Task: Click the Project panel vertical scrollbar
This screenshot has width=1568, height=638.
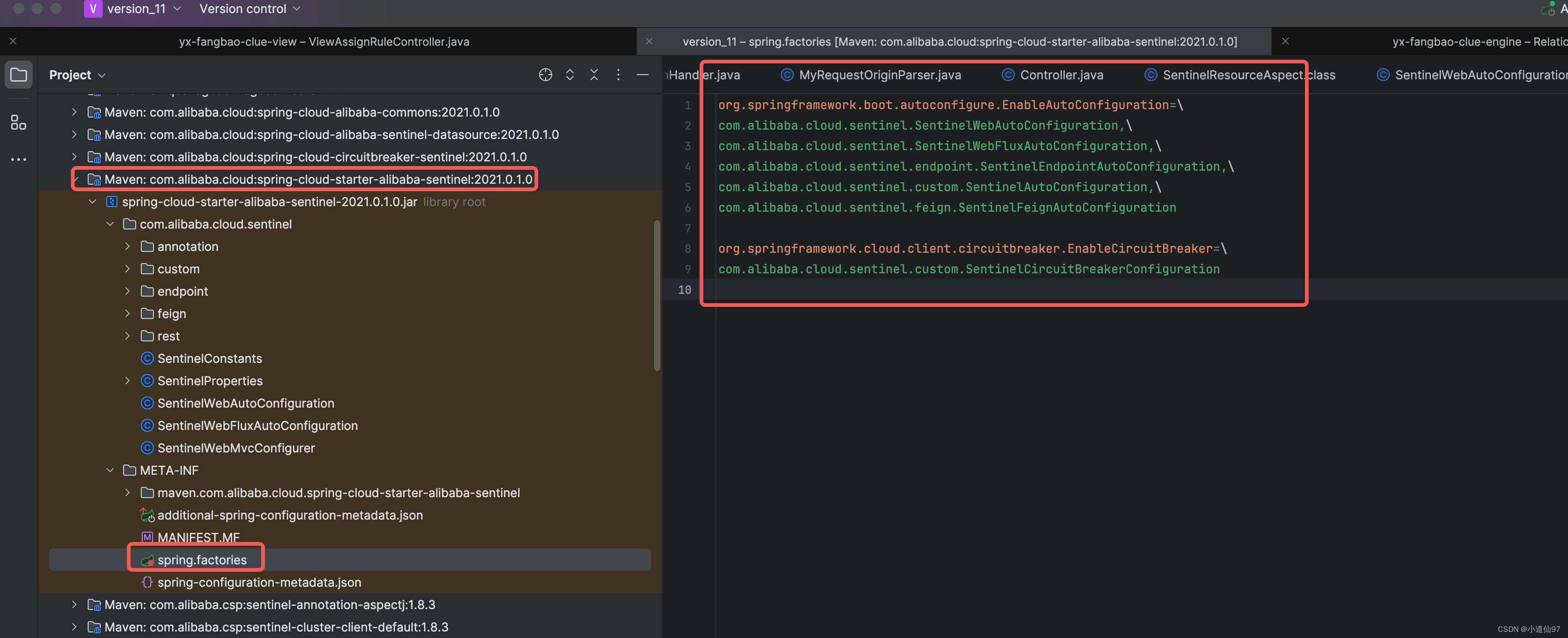Action: coord(657,295)
